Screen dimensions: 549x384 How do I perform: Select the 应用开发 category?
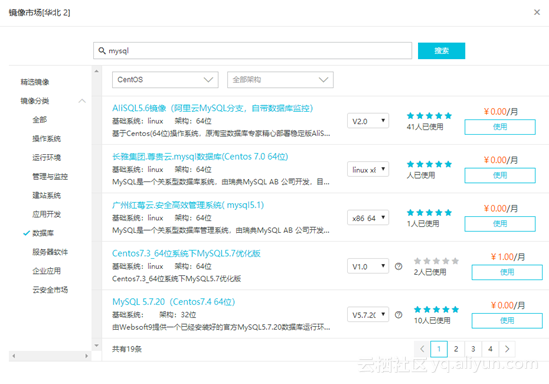pos(47,214)
